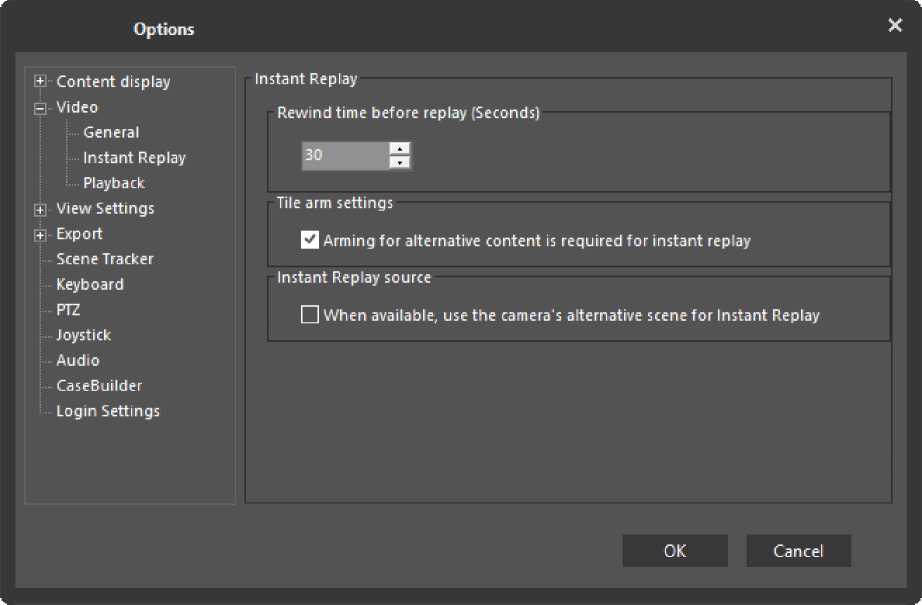Enable camera's alternative scene for Instant Replay
Screen dimensions: 922x605
pyautogui.click(x=310, y=315)
